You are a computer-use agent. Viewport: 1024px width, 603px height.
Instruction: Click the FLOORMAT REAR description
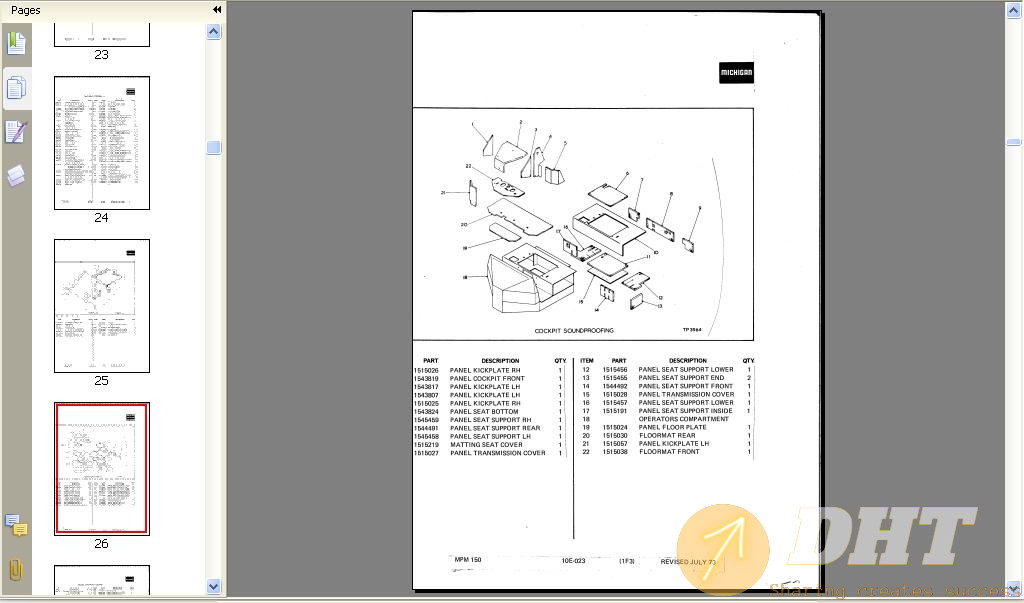tap(667, 435)
